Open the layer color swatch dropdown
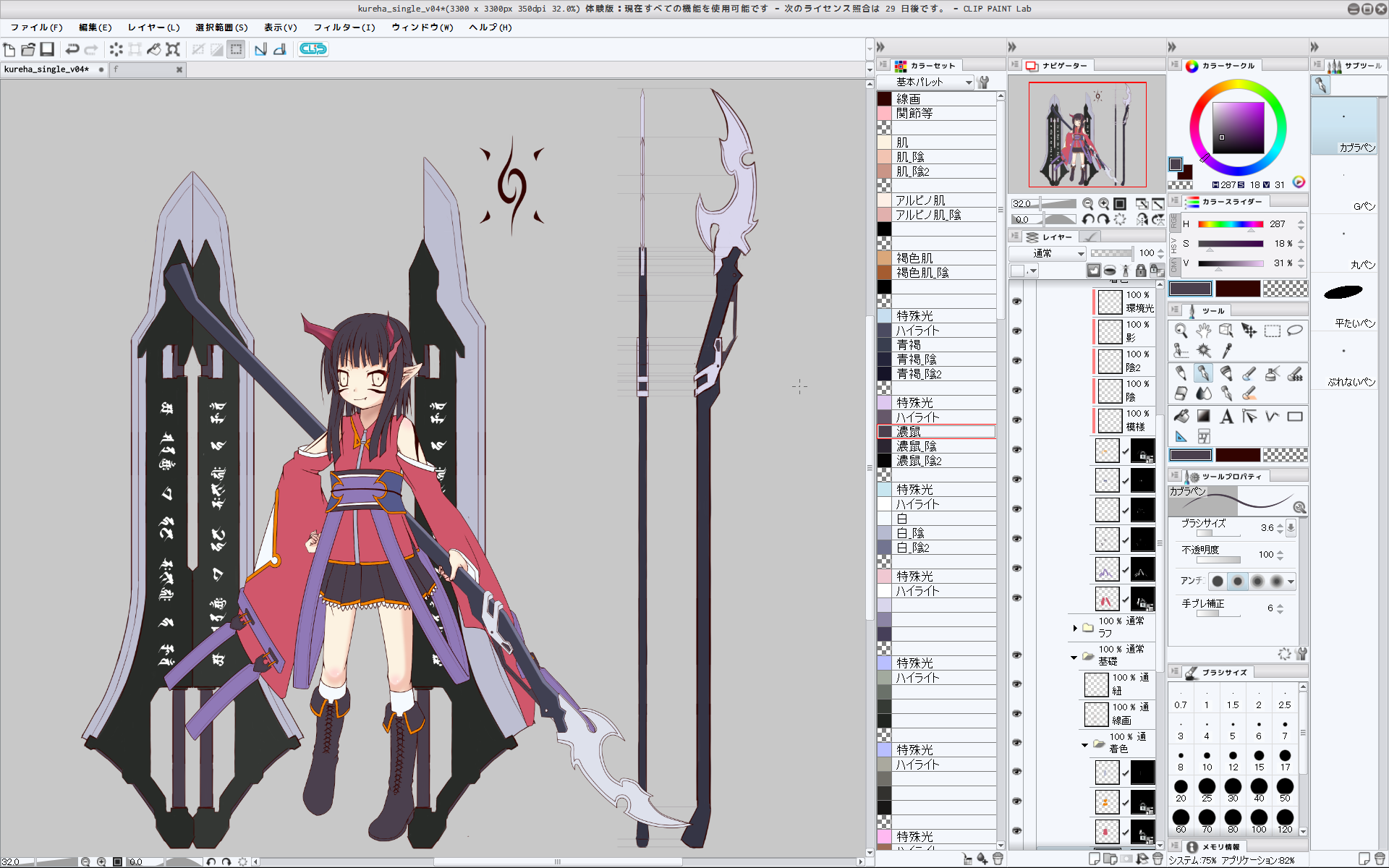 1024,271
